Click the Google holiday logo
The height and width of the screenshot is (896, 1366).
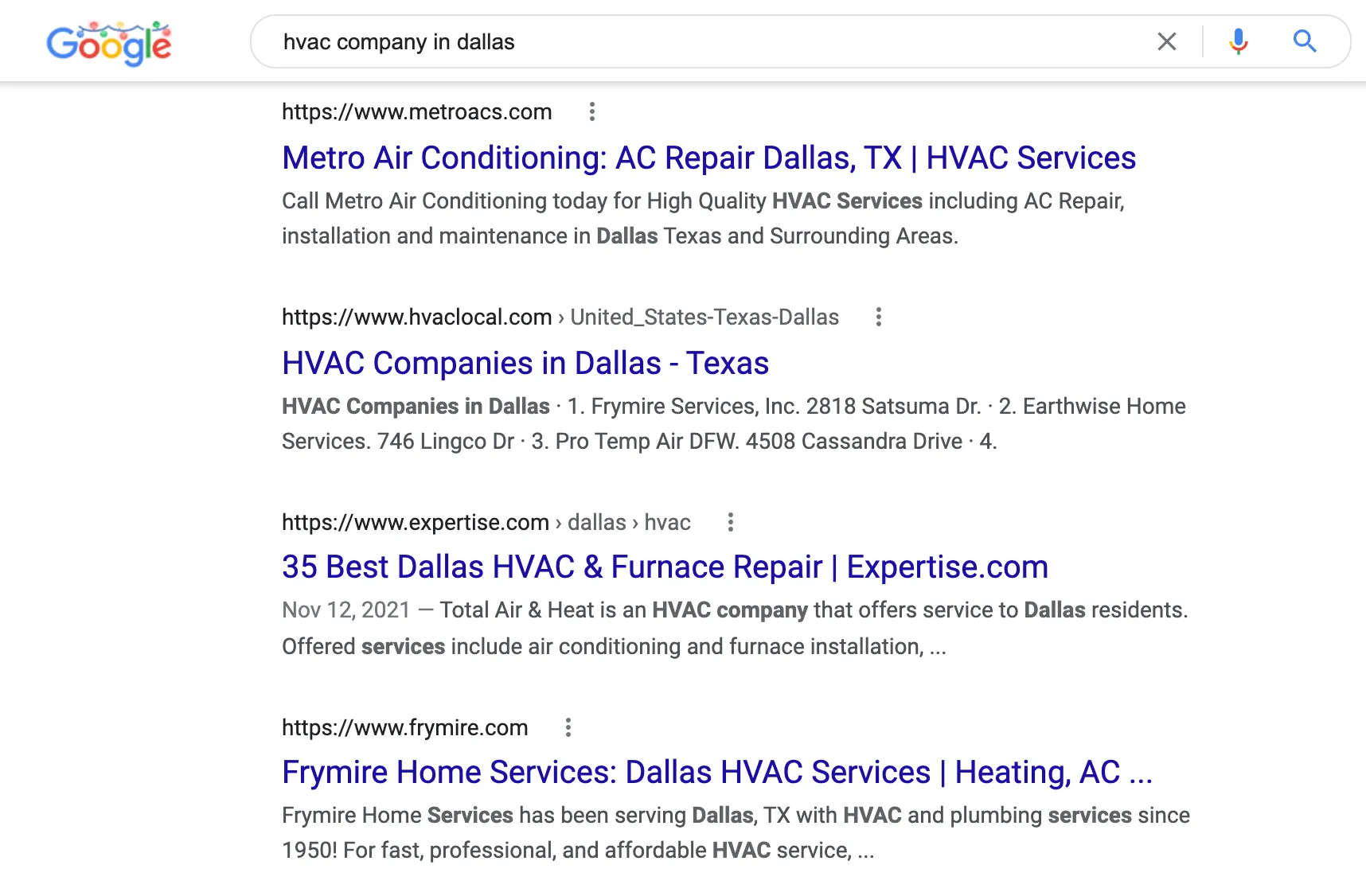click(x=109, y=43)
